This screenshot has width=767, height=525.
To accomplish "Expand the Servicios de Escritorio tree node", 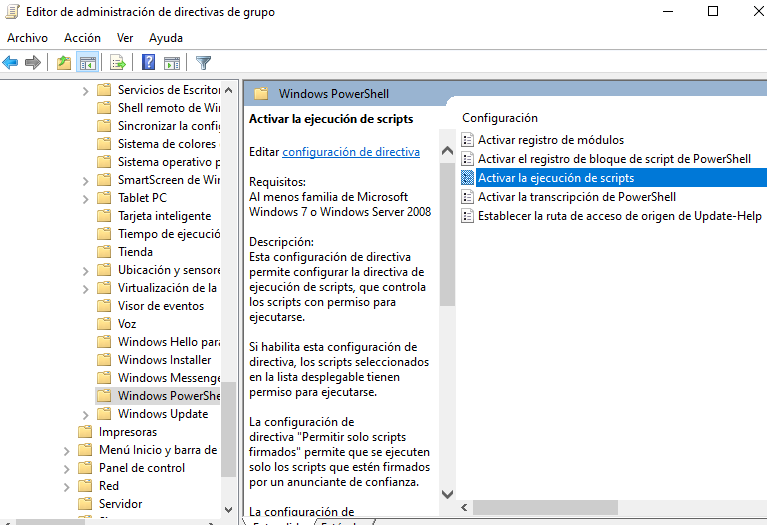I will tap(86, 91).
